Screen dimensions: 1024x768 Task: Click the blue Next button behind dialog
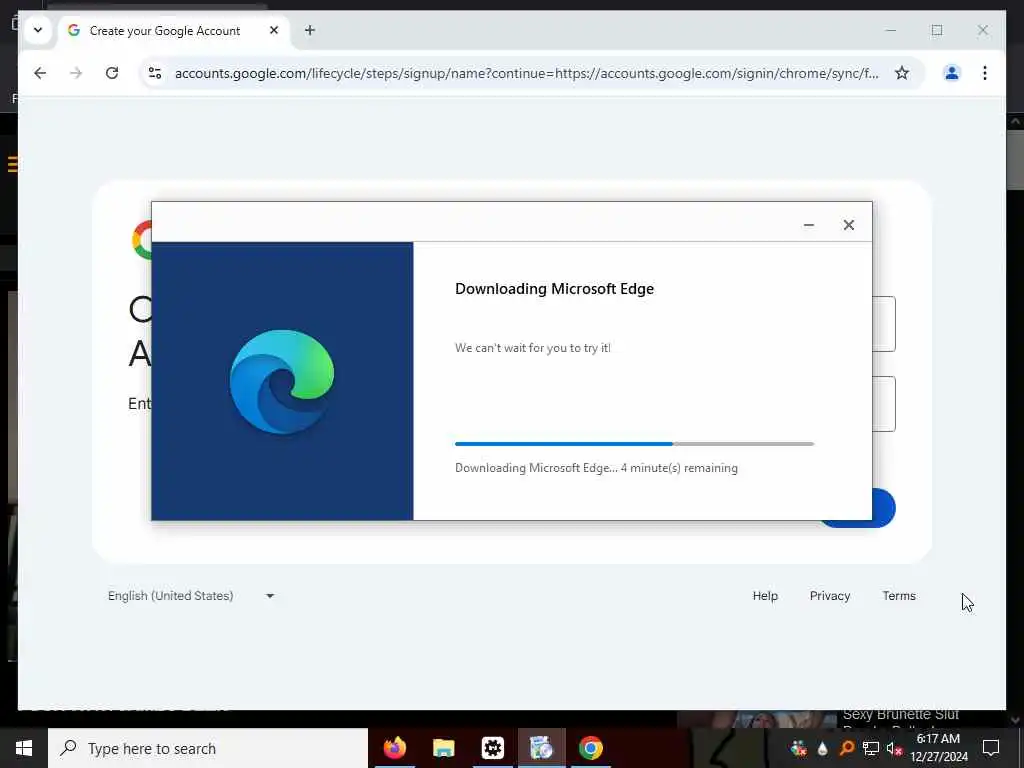pyautogui.click(x=884, y=508)
